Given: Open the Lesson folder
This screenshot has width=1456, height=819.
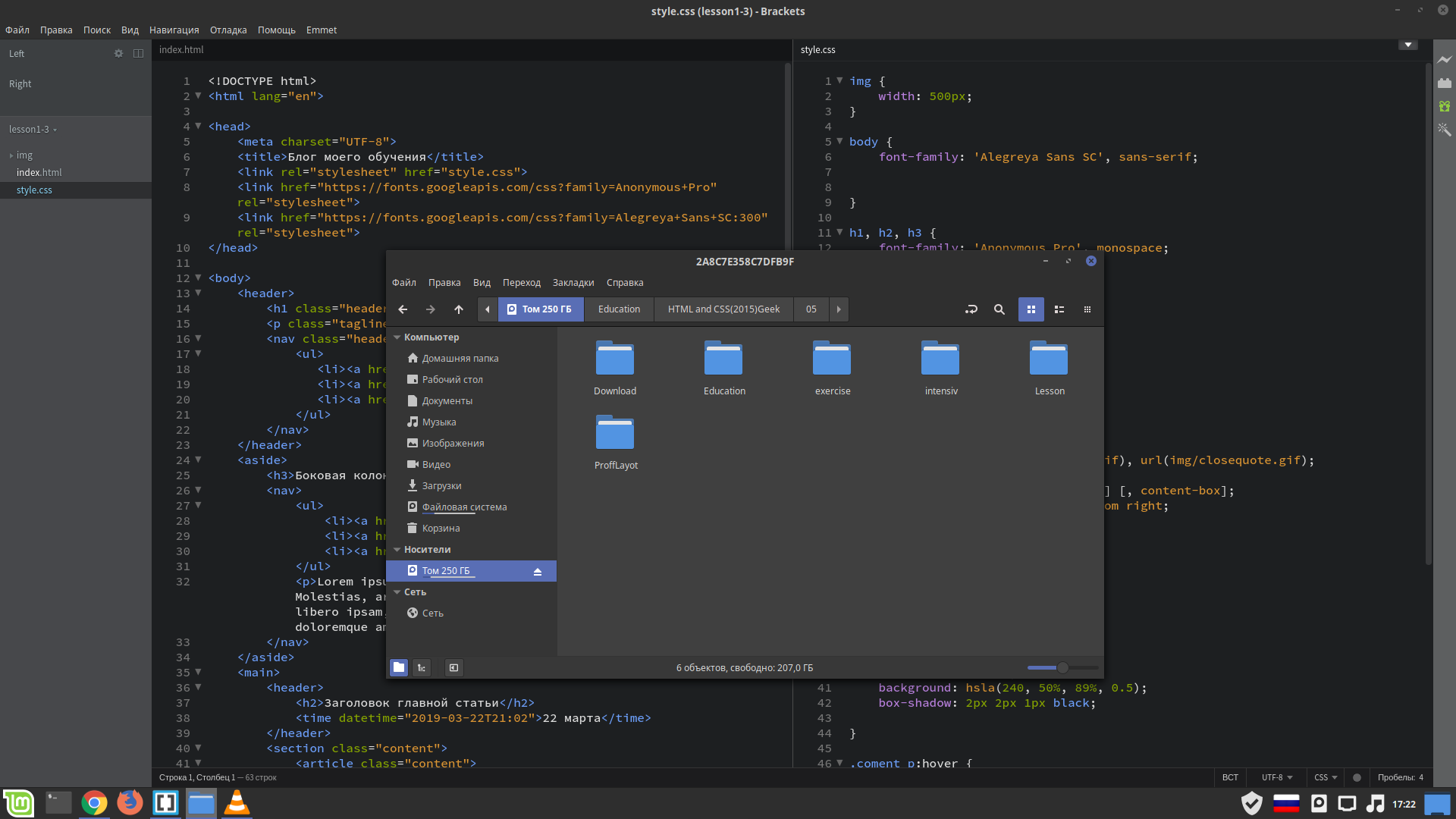Looking at the screenshot, I should [x=1050, y=368].
